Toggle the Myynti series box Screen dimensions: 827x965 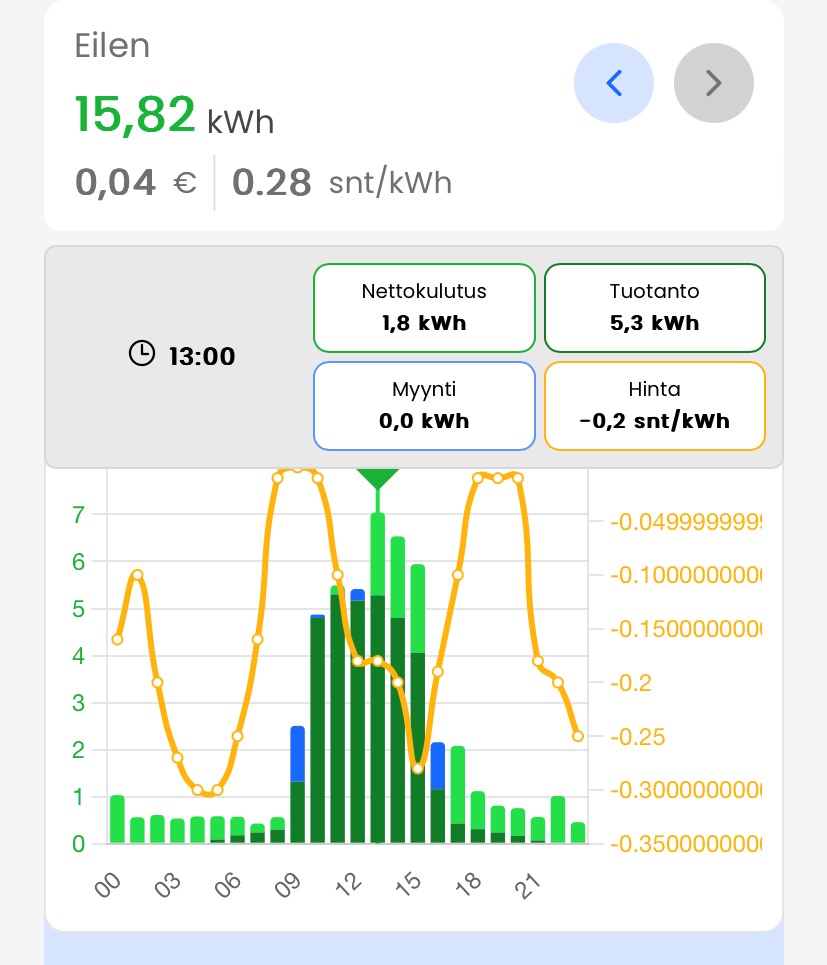coord(424,405)
